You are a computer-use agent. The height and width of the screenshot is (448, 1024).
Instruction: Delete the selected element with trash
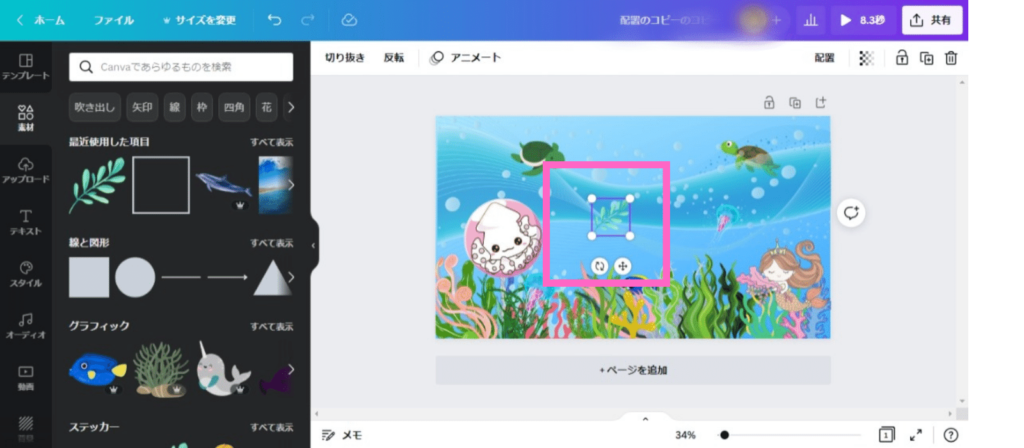pos(951,57)
